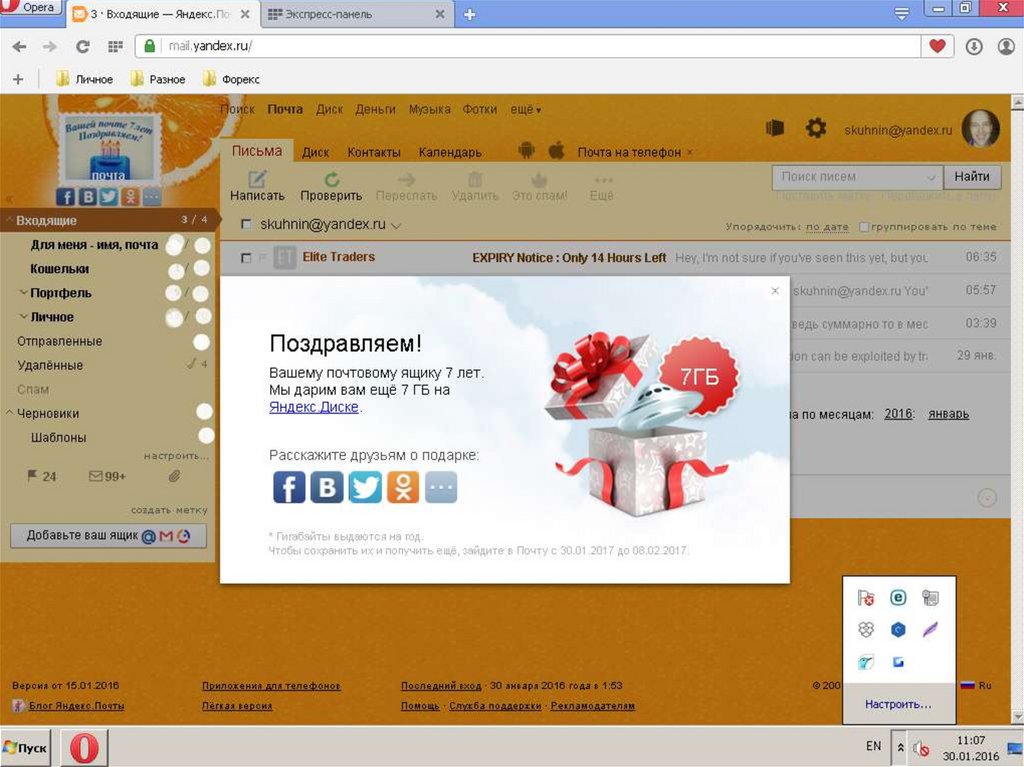Click the user avatar photo
This screenshot has height=767, width=1024.
(980, 128)
